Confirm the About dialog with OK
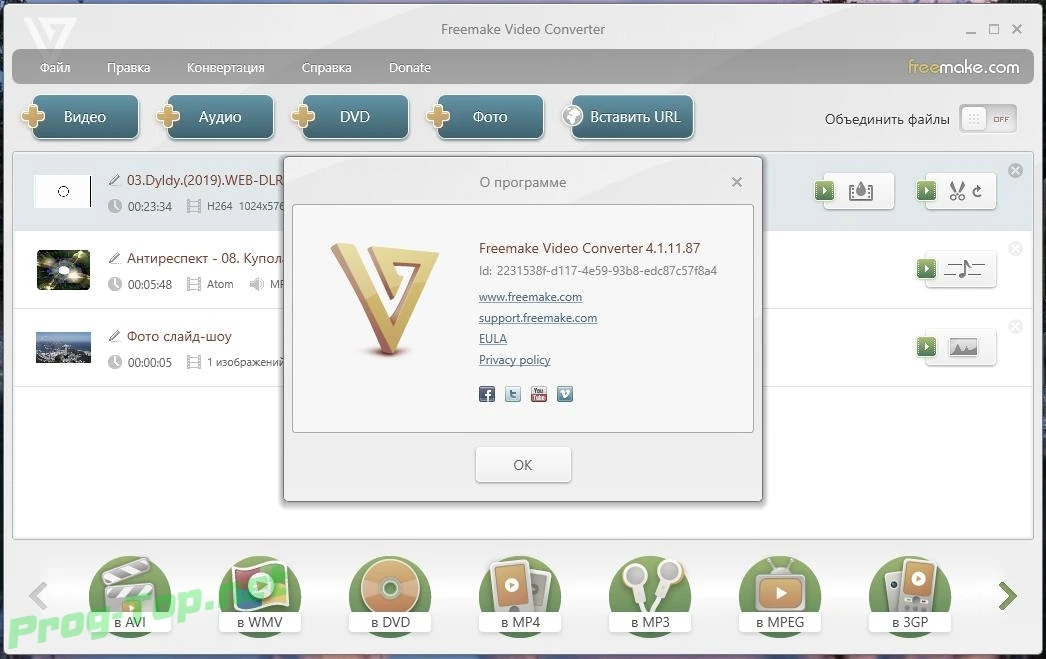 click(523, 465)
